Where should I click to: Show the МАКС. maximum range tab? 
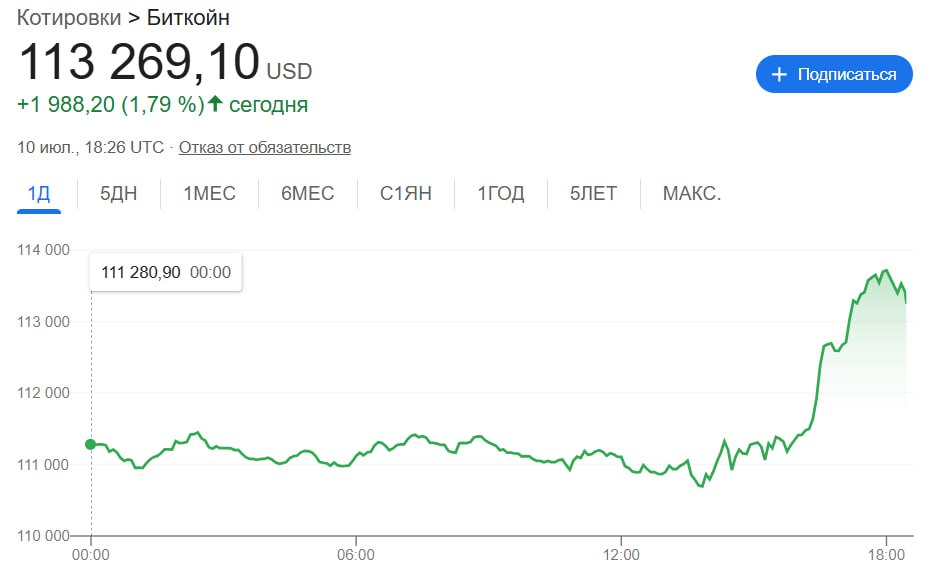click(691, 194)
